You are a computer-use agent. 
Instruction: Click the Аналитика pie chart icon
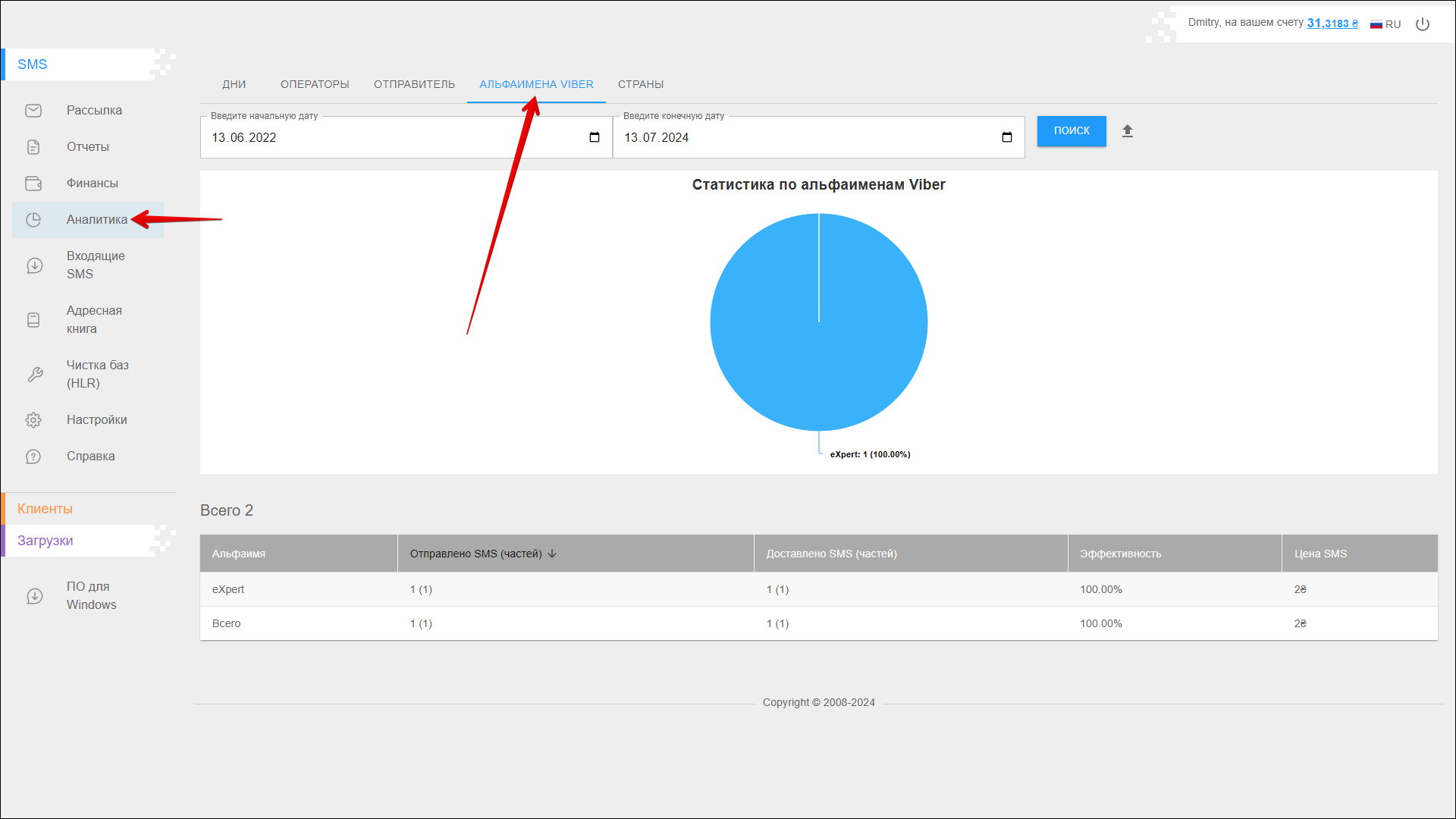(33, 220)
